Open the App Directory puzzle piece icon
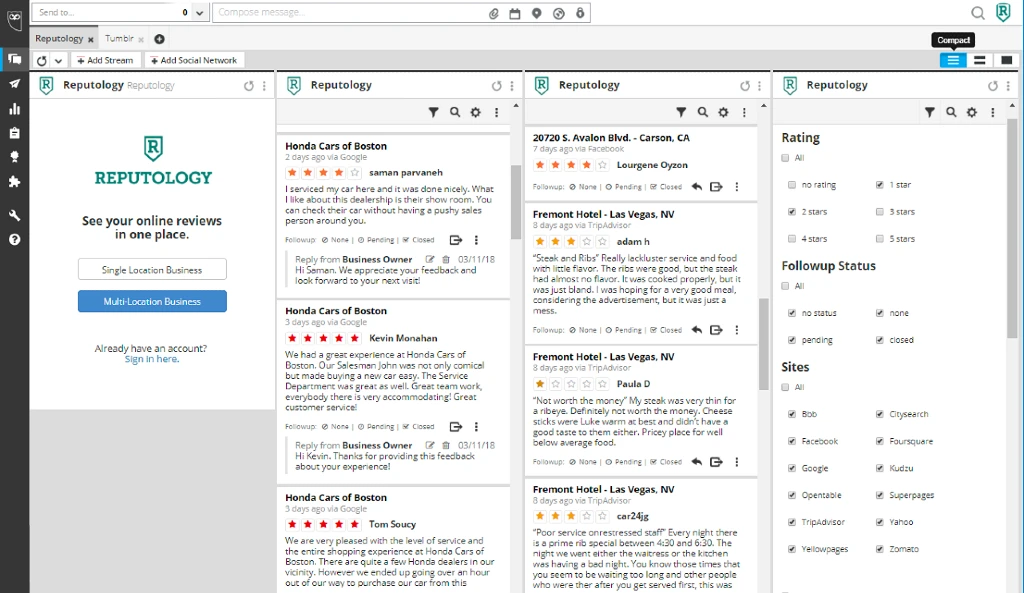Viewport: 1024px width, 593px height. pyautogui.click(x=14, y=182)
